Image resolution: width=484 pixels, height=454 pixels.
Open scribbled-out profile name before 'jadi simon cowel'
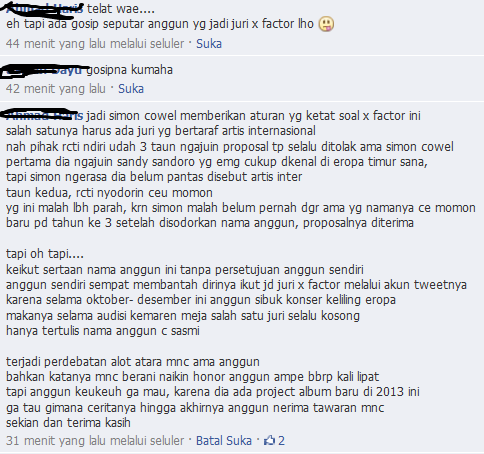(x=42, y=115)
